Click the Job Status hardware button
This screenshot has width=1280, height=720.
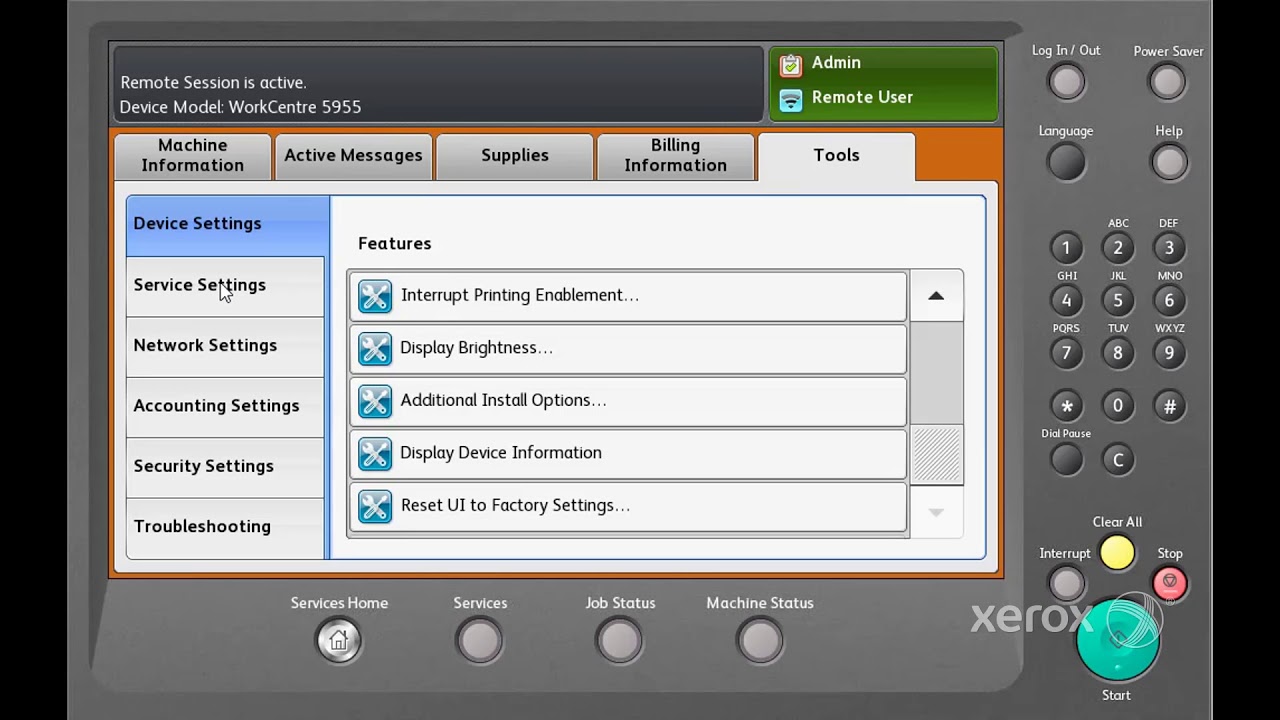click(x=620, y=640)
